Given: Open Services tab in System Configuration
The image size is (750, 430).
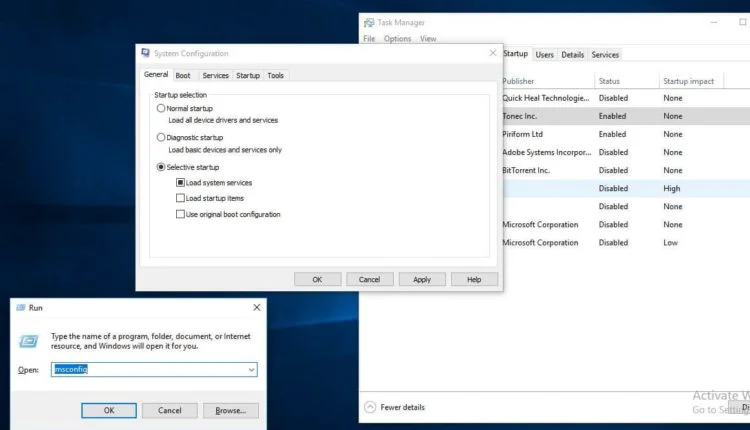Looking at the screenshot, I should click(215, 76).
